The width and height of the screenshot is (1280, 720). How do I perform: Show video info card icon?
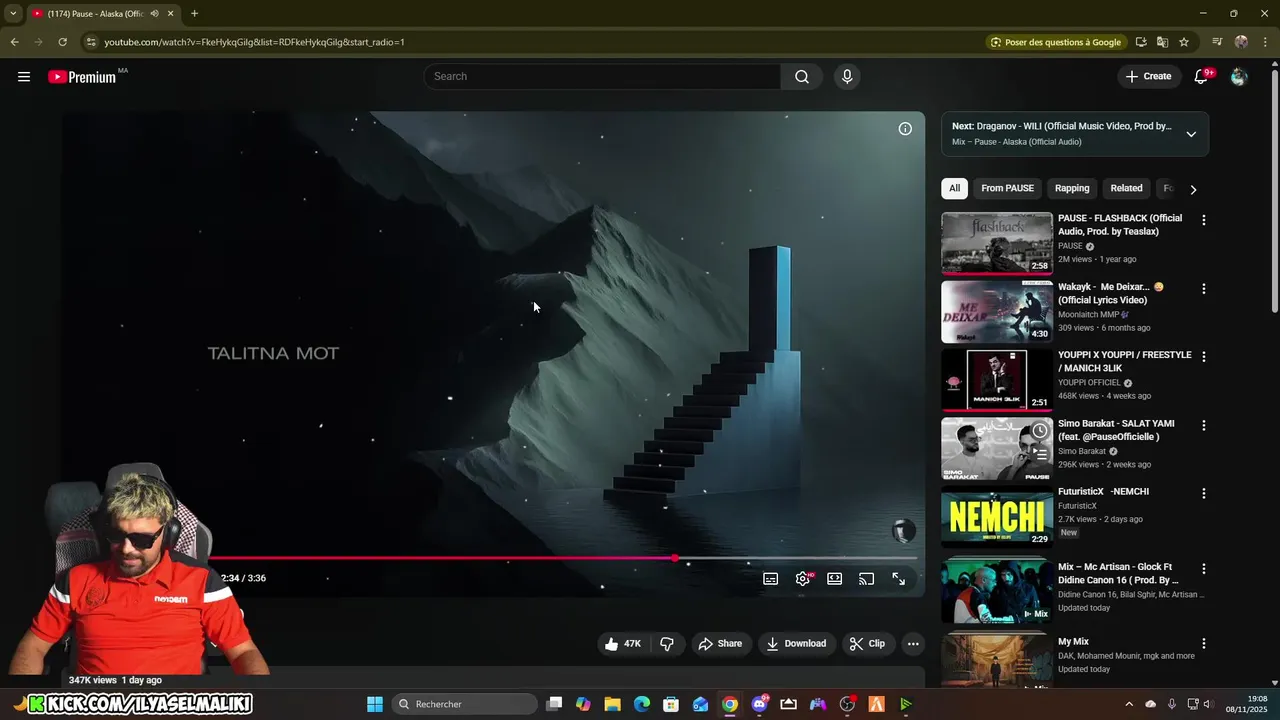click(905, 129)
